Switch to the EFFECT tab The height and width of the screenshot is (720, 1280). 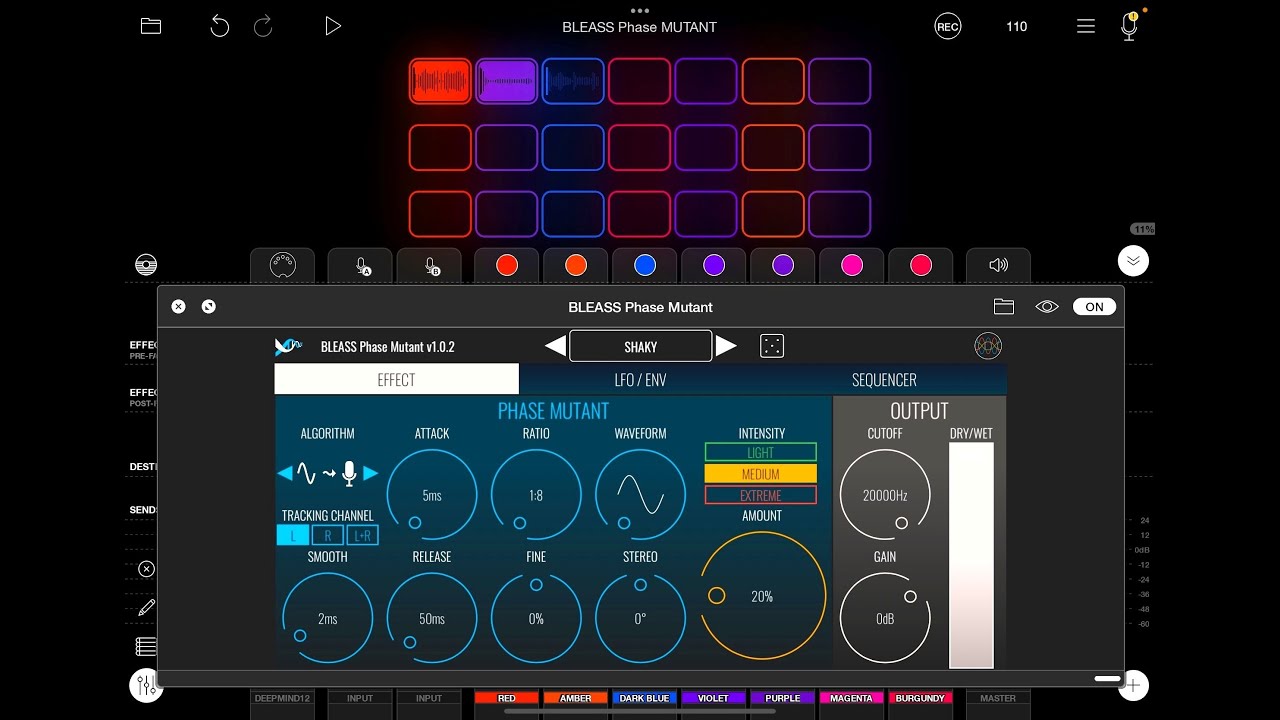(x=397, y=380)
